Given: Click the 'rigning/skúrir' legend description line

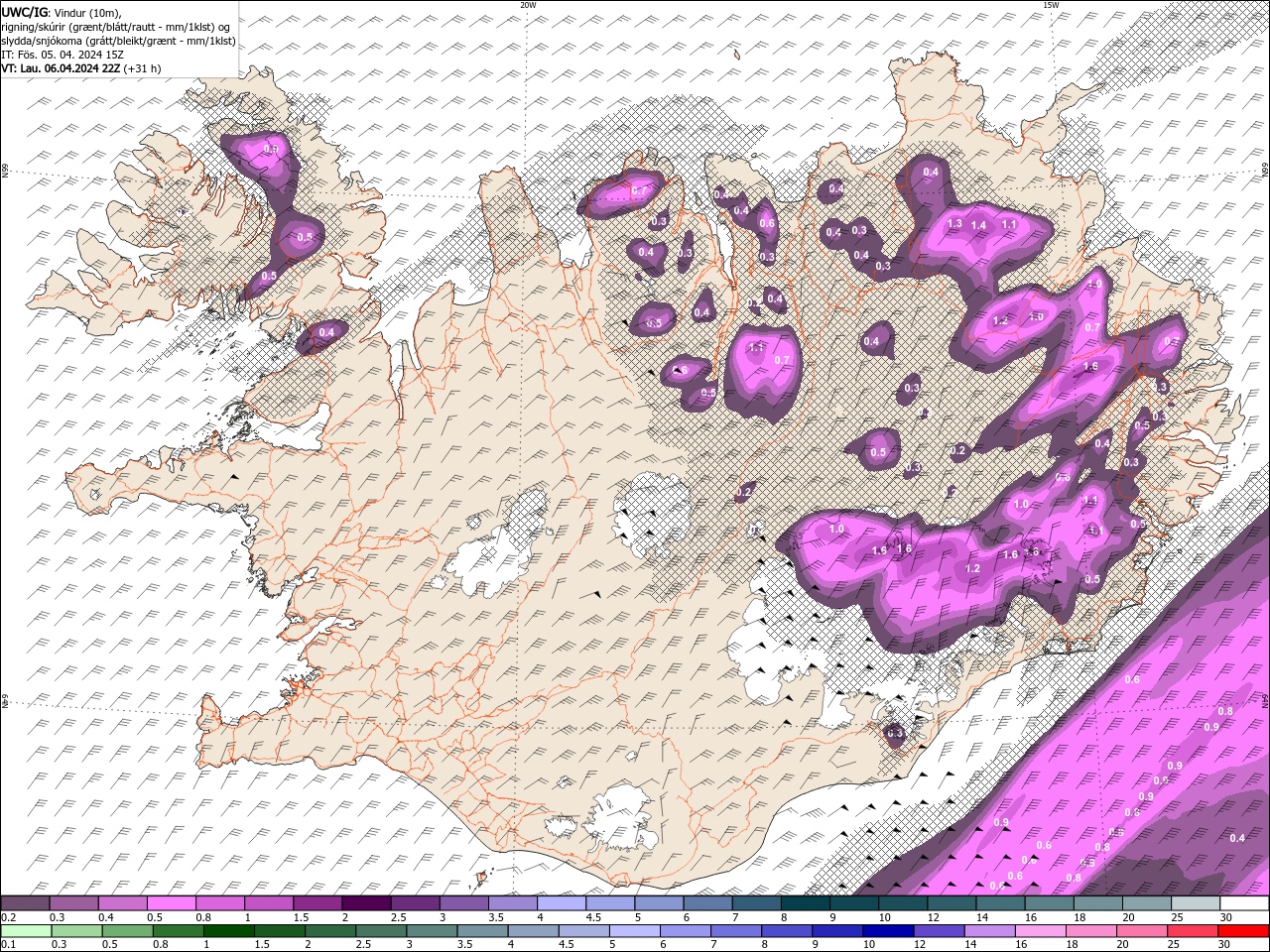Looking at the screenshot, I should point(116,26).
